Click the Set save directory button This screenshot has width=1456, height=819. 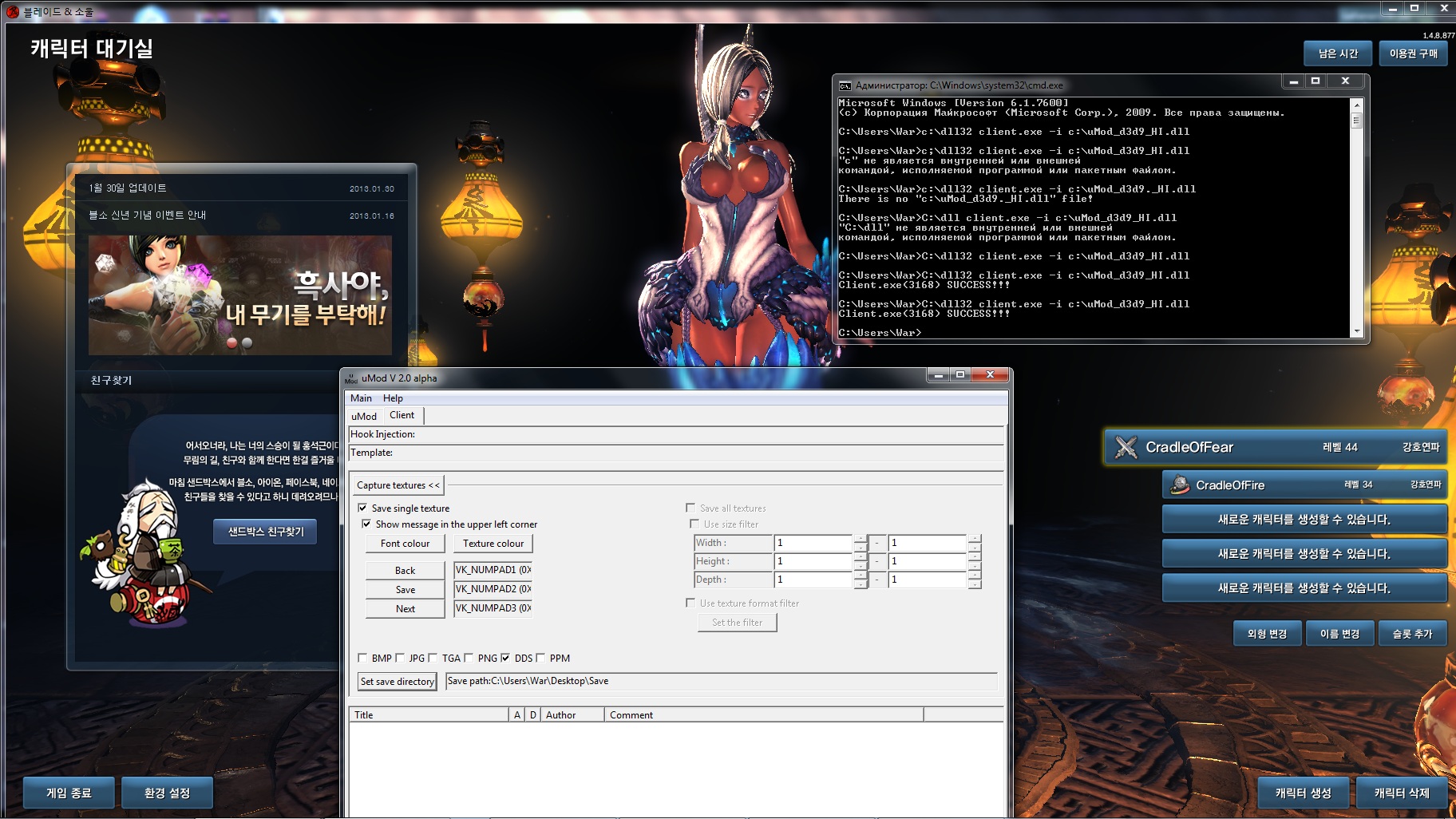point(397,682)
